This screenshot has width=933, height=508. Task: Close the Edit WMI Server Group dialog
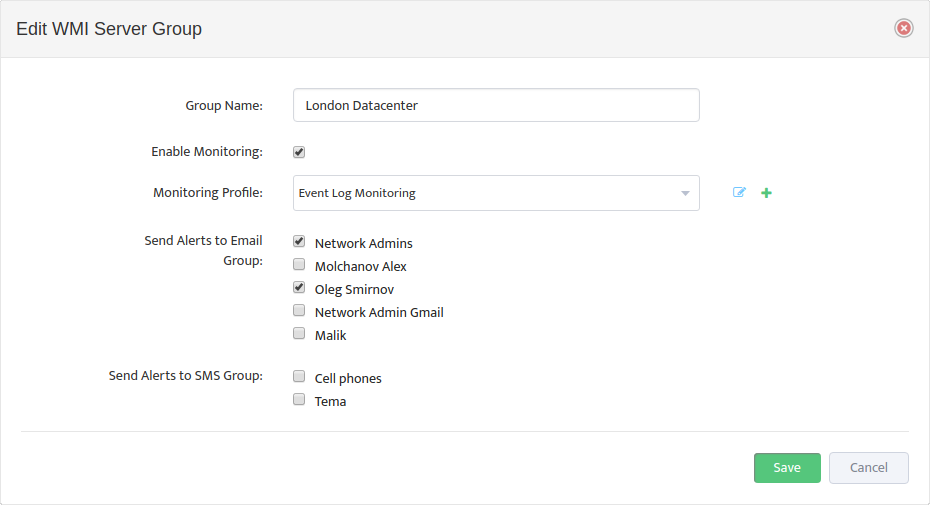pos(904,28)
